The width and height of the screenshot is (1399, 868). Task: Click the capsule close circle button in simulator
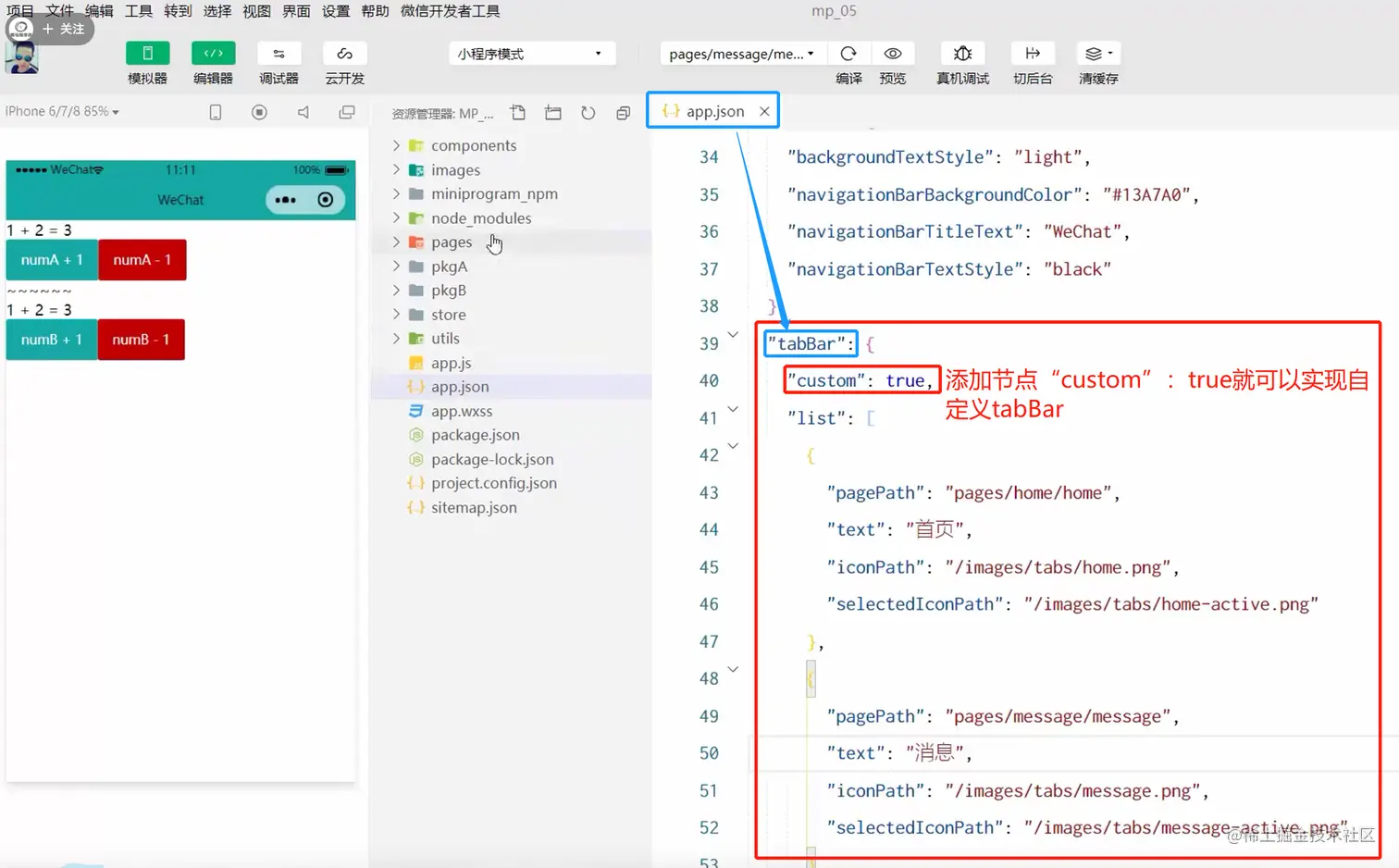[326, 200]
